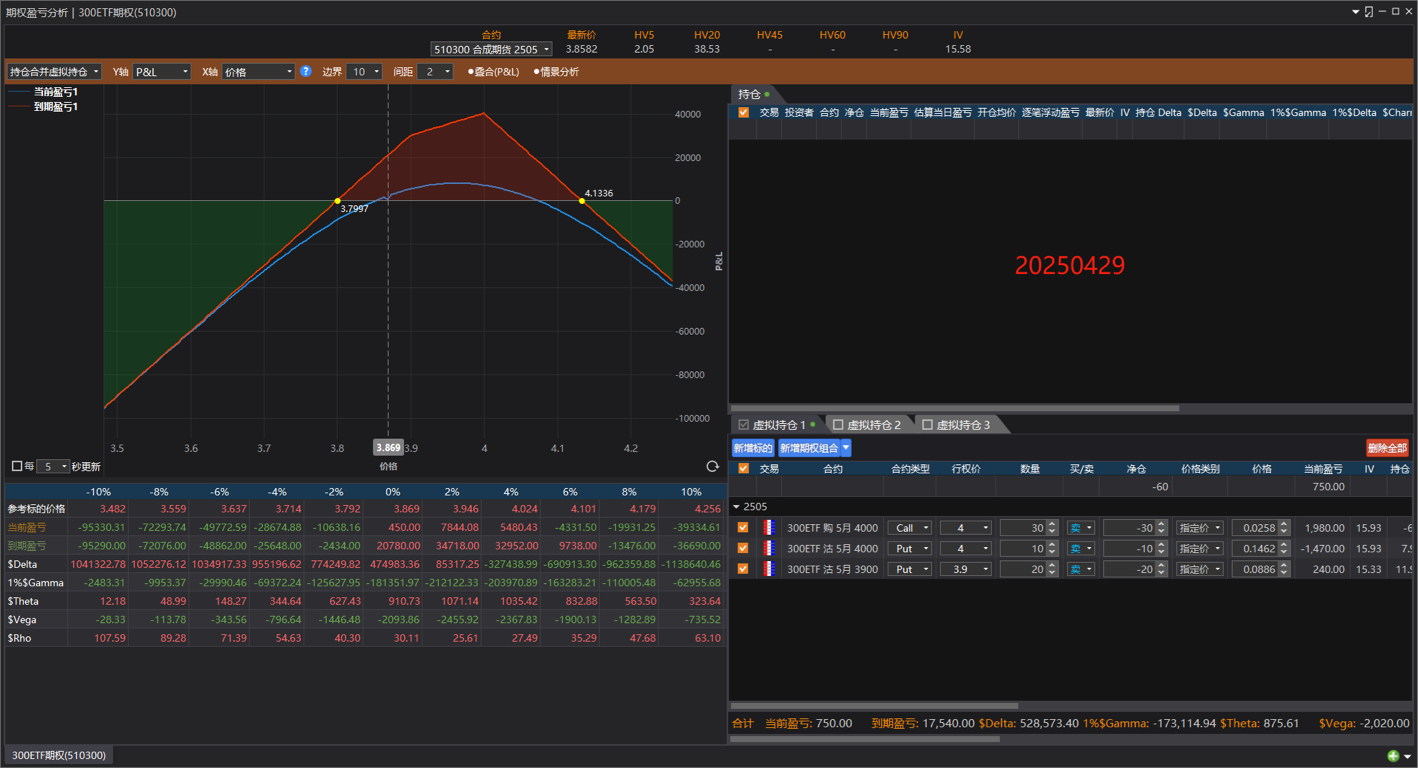Click the yellow breakeven marker at 4.1336

coord(582,201)
